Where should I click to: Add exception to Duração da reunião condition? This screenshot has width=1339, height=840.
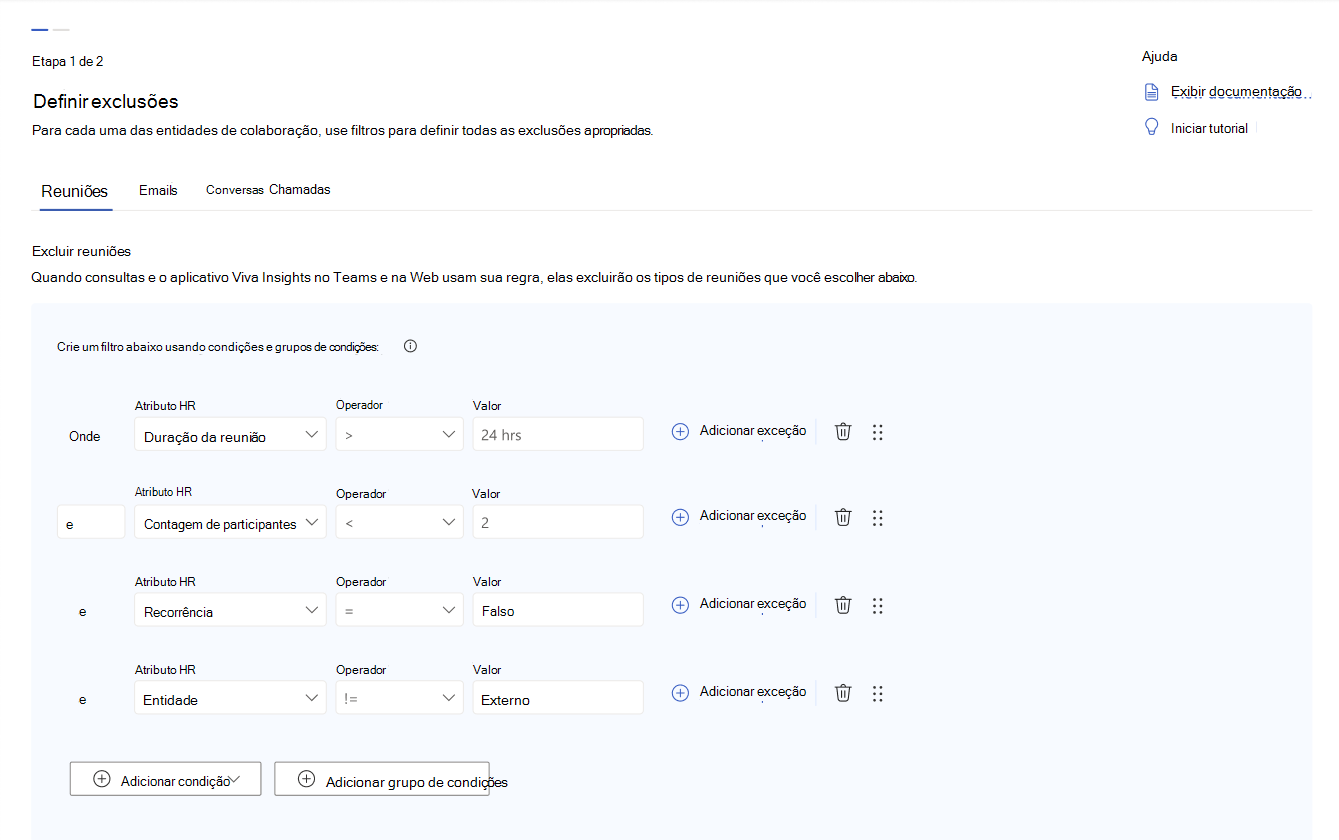point(739,431)
